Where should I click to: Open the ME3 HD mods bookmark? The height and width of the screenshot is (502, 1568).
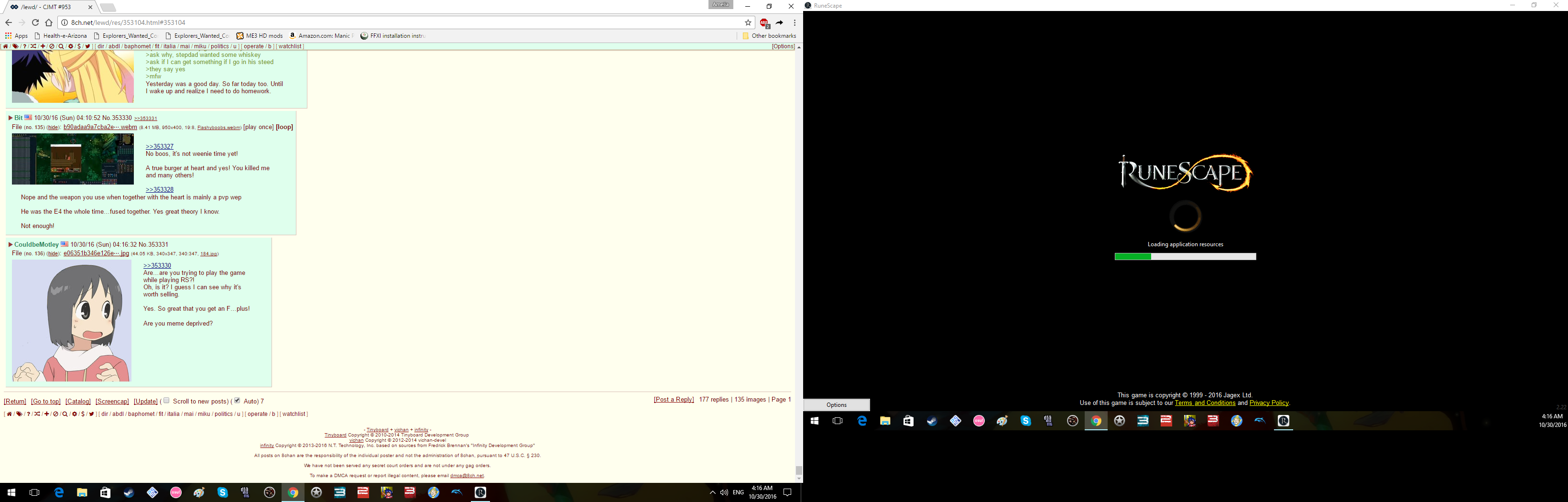(x=260, y=36)
